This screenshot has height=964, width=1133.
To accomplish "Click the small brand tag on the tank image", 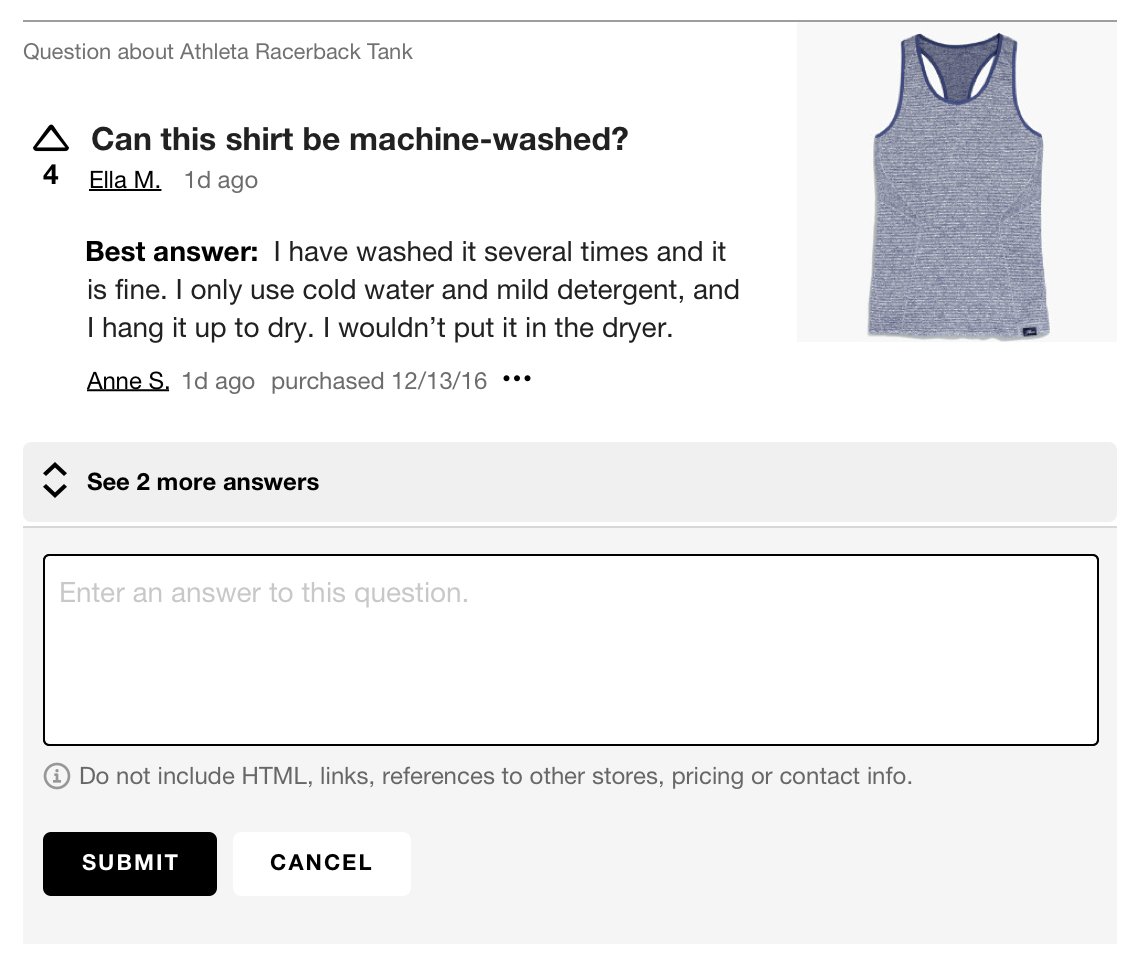I will [x=1029, y=332].
